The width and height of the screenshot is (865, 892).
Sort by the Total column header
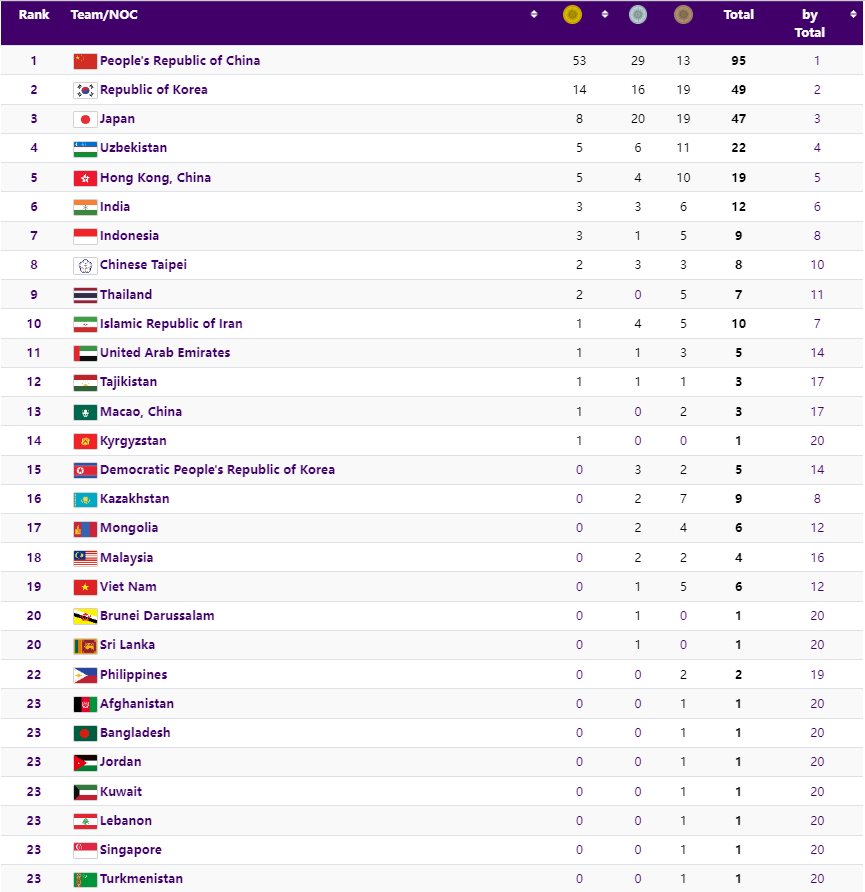738,15
